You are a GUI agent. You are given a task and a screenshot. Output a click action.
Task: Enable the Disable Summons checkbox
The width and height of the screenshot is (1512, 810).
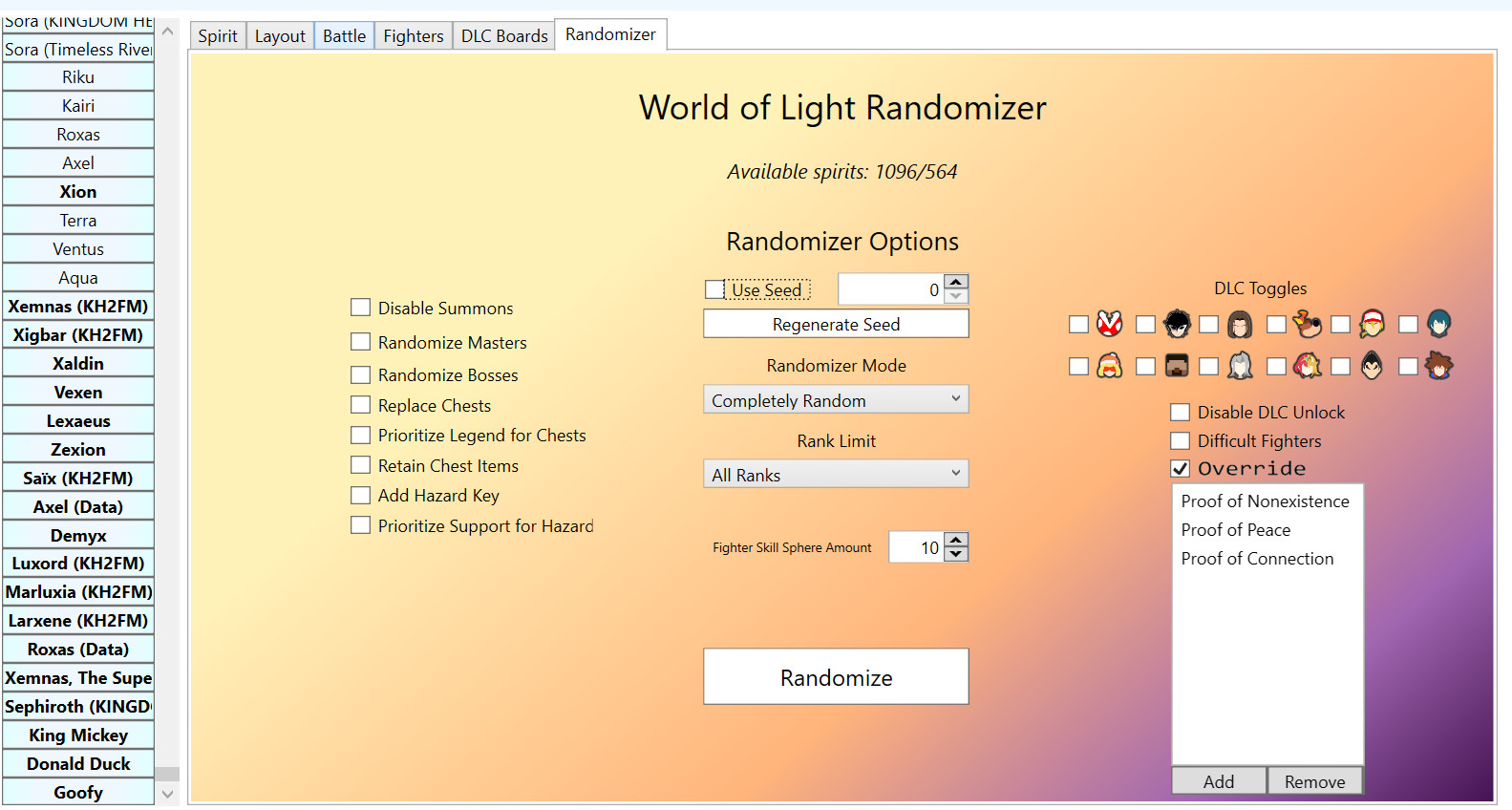coord(361,308)
